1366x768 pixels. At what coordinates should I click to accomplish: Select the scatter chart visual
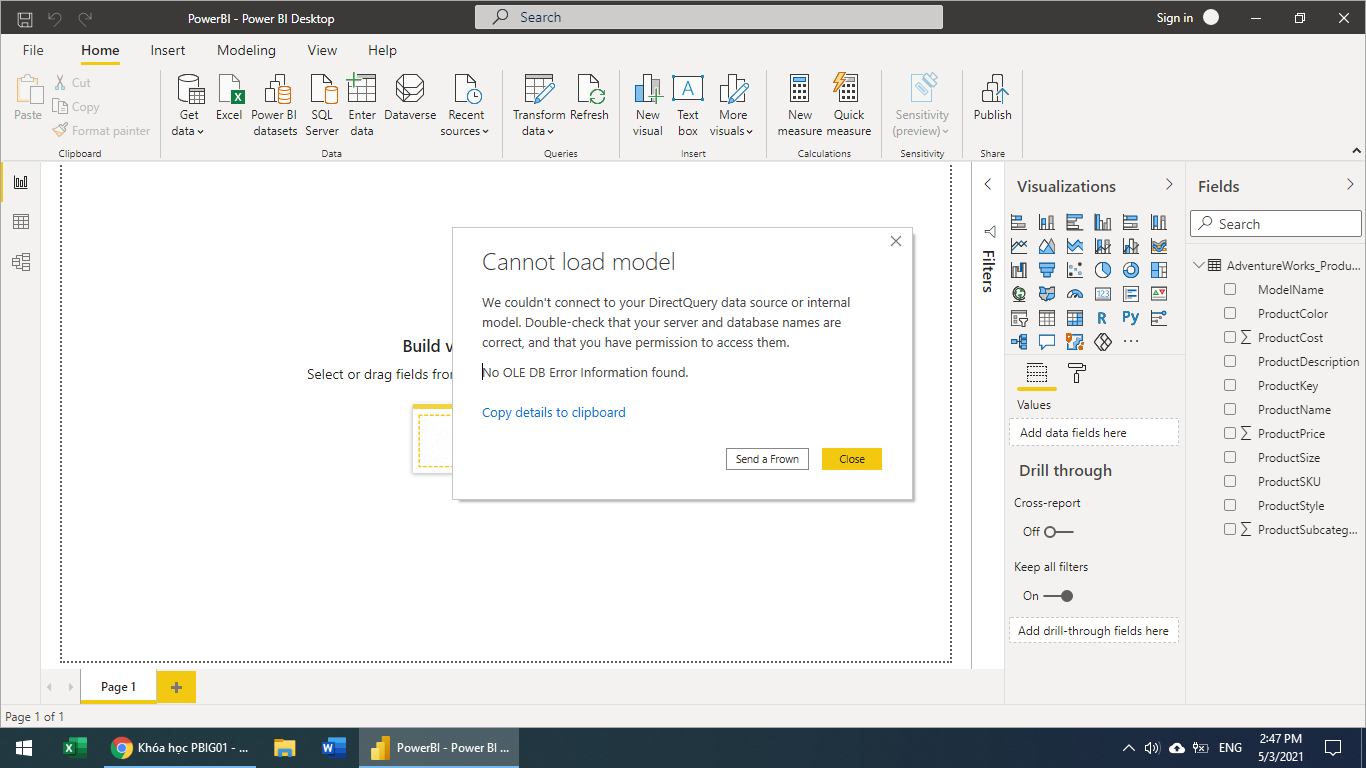click(1075, 270)
